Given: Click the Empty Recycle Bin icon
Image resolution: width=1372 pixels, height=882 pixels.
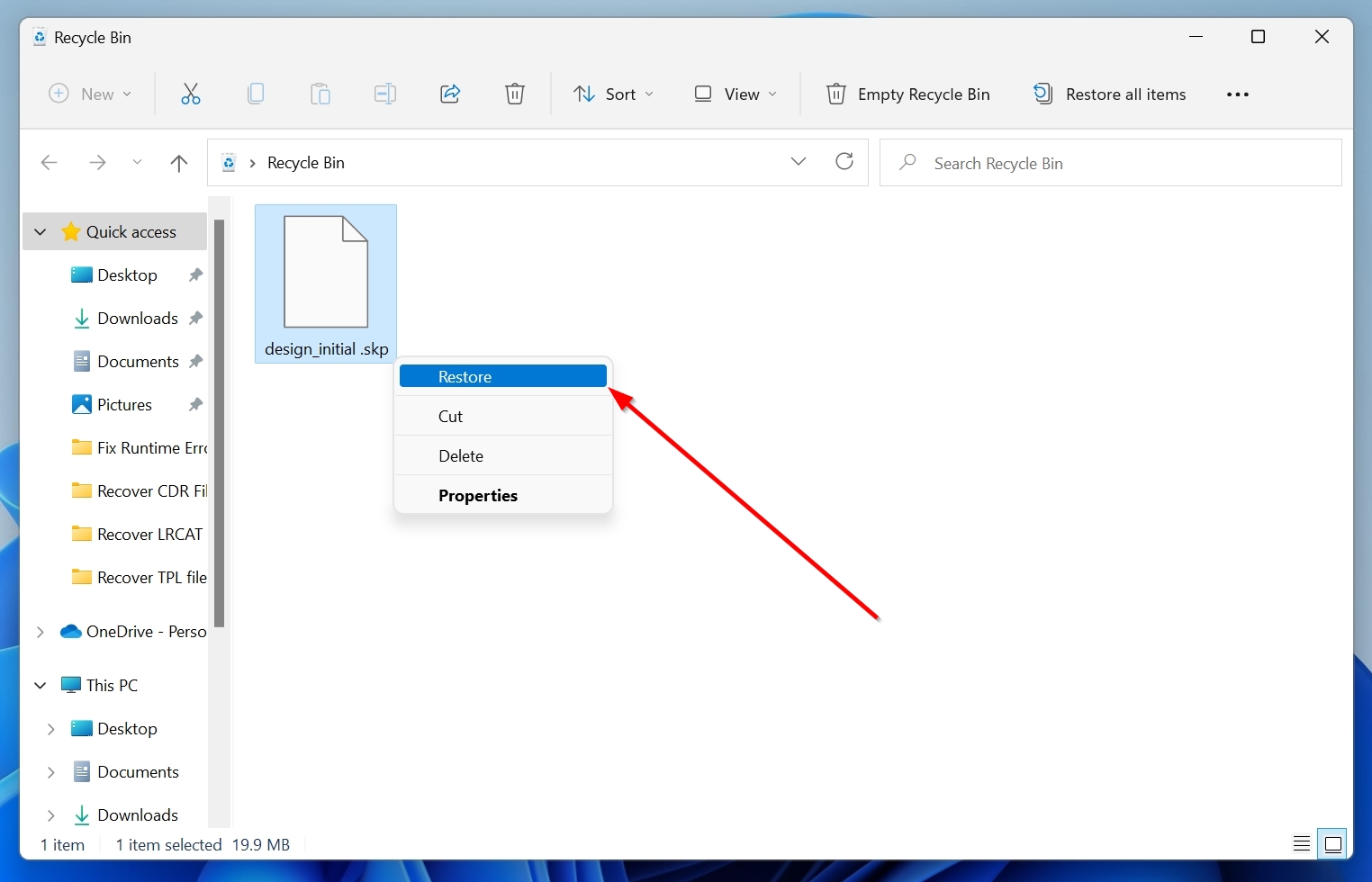Looking at the screenshot, I should 836,94.
